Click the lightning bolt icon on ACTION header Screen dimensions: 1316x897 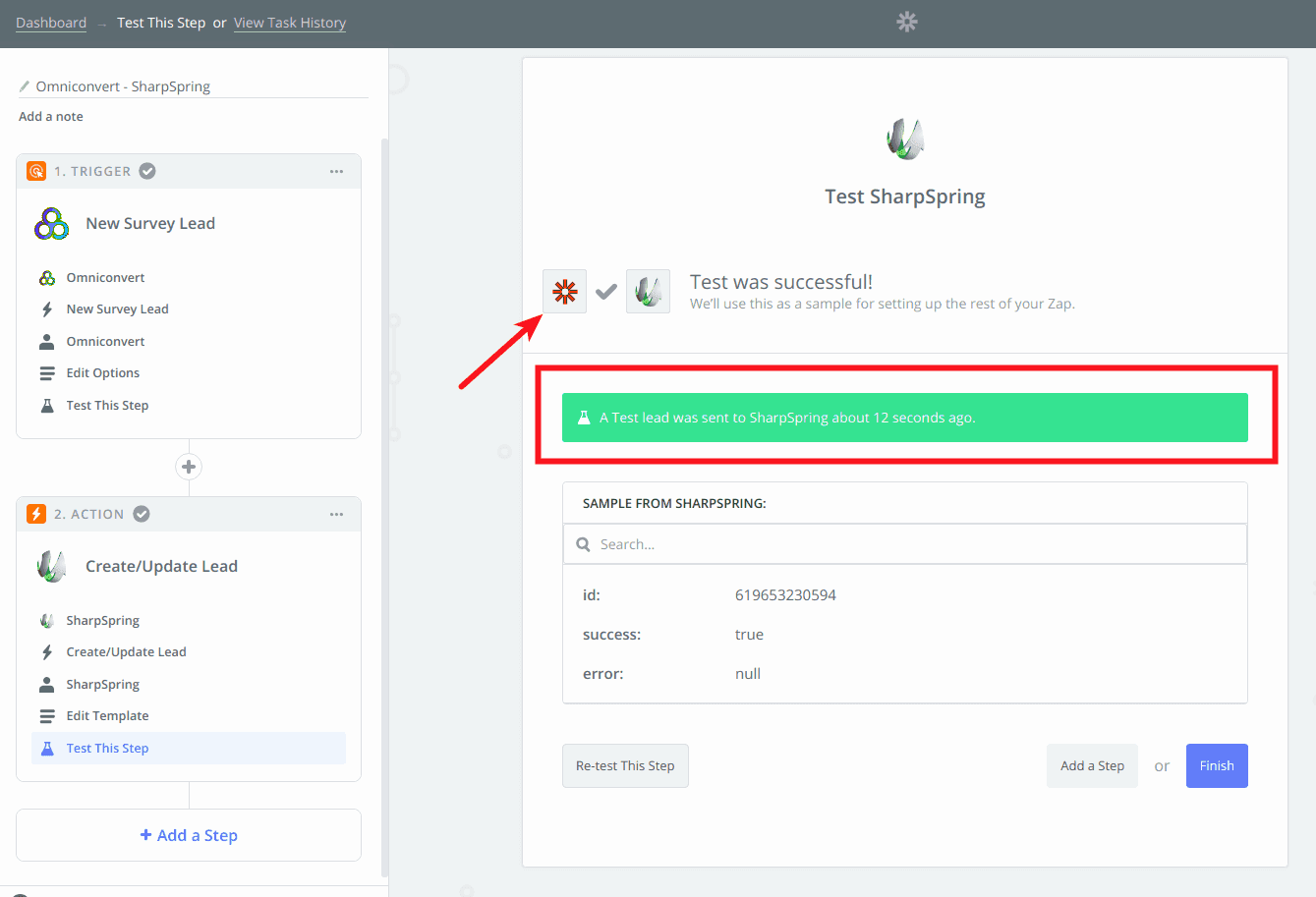(35, 513)
